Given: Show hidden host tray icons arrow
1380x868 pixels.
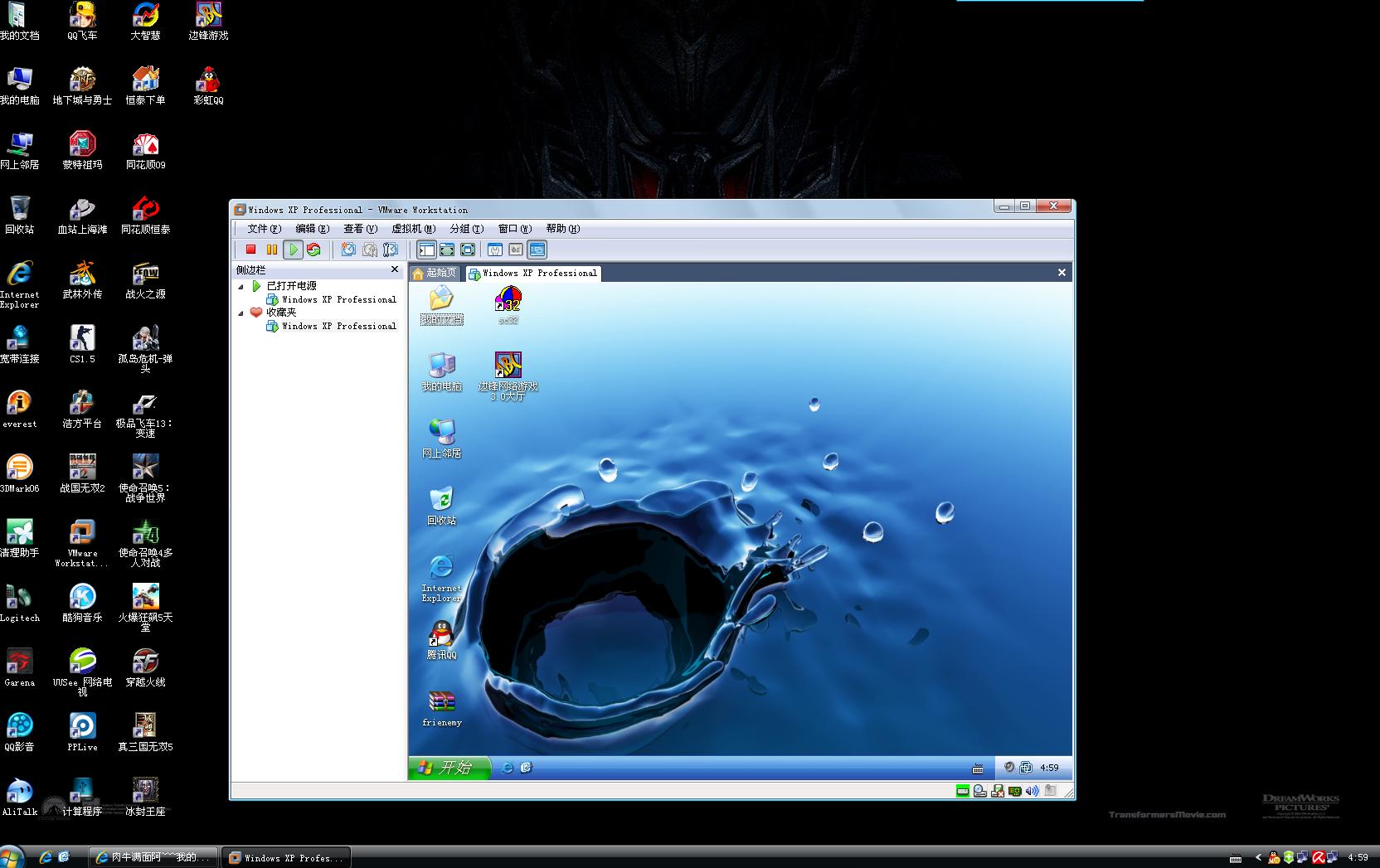Looking at the screenshot, I should [1258, 858].
